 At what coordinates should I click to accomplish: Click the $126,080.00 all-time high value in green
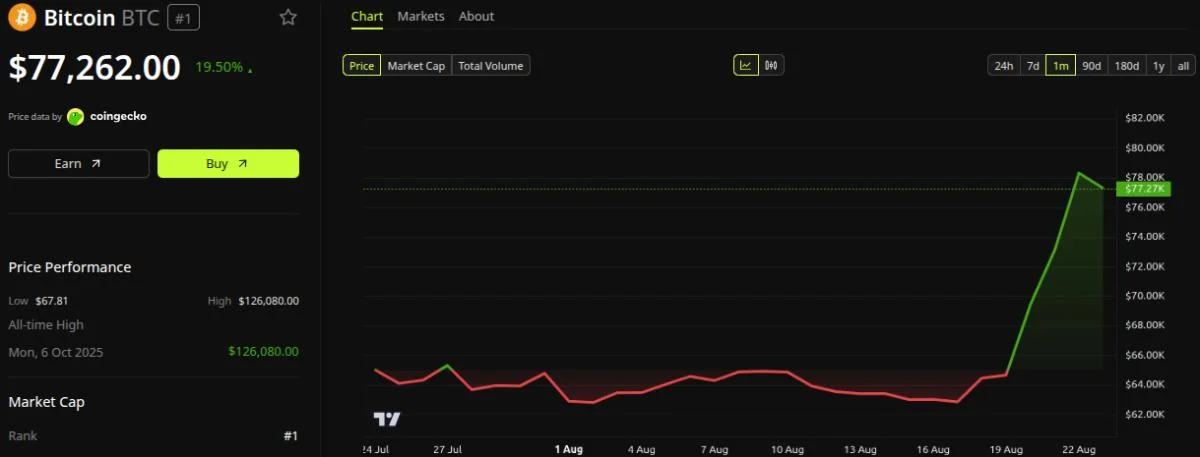[263, 351]
